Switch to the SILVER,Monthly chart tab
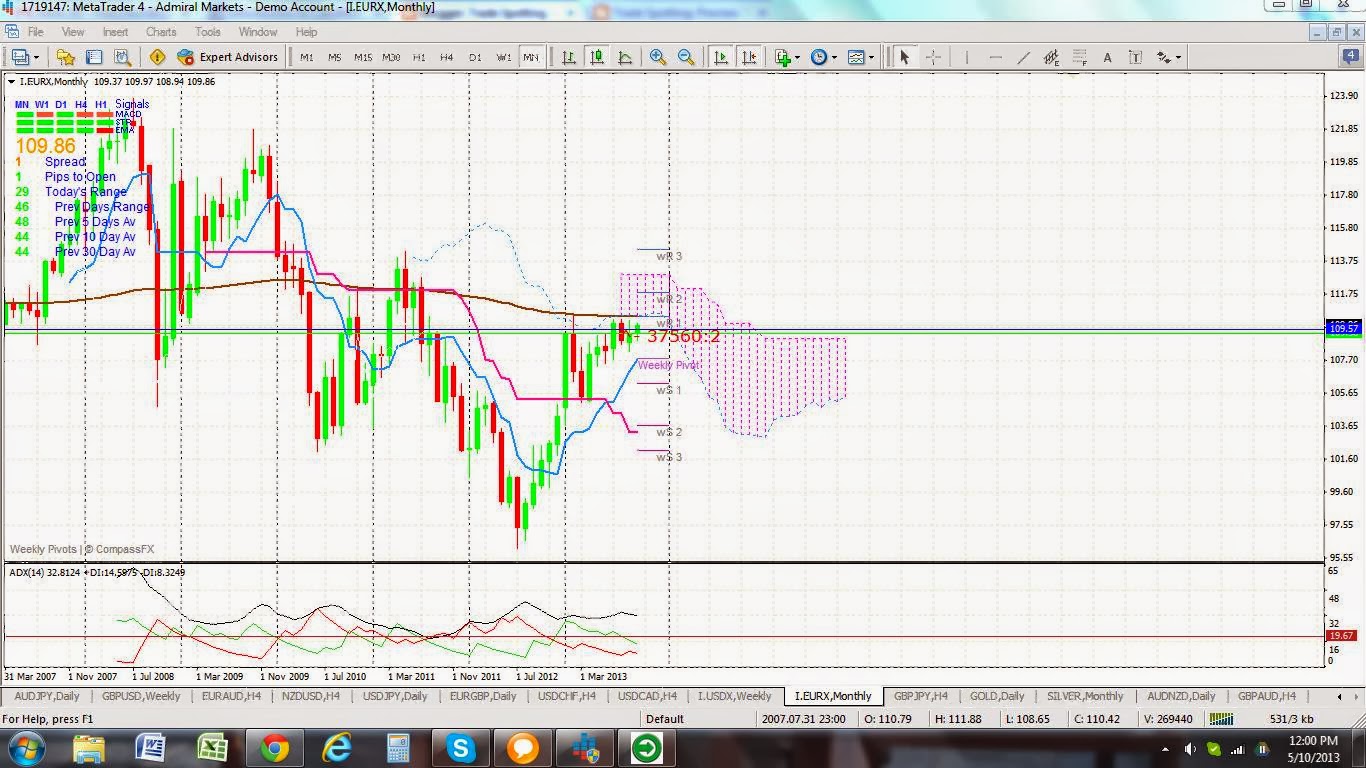The width and height of the screenshot is (1366, 768). 1085,696
